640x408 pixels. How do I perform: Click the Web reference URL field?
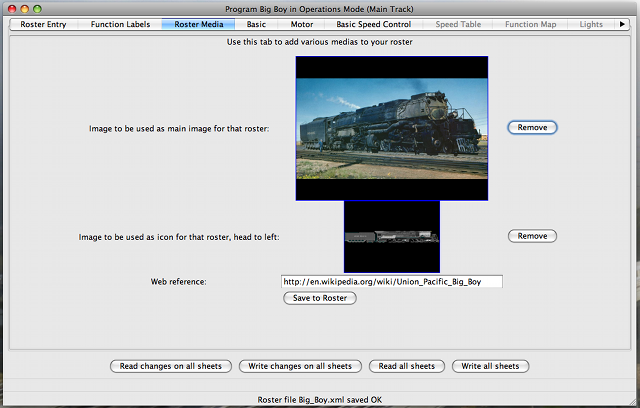point(392,282)
